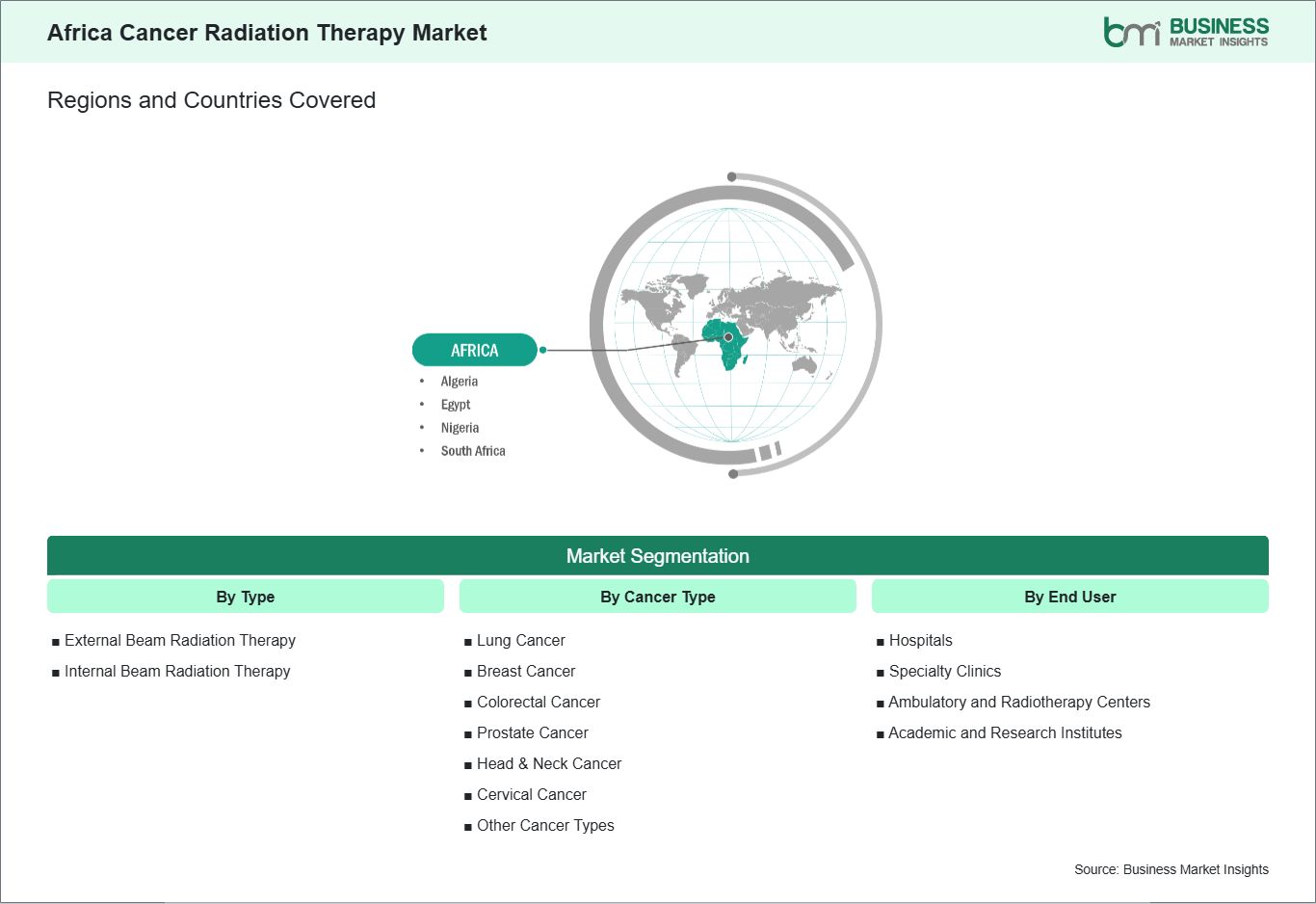Select the Algeria bullet point

coord(460,381)
